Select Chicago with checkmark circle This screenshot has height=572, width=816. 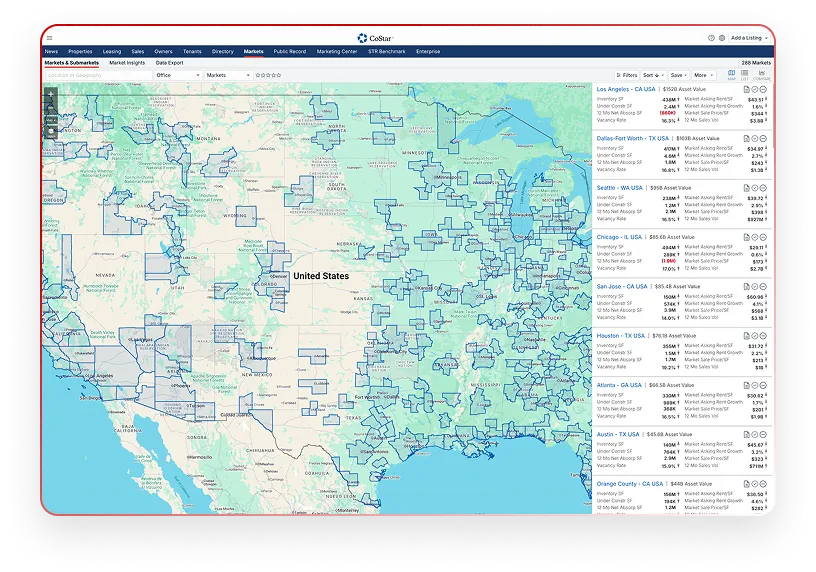coord(755,237)
